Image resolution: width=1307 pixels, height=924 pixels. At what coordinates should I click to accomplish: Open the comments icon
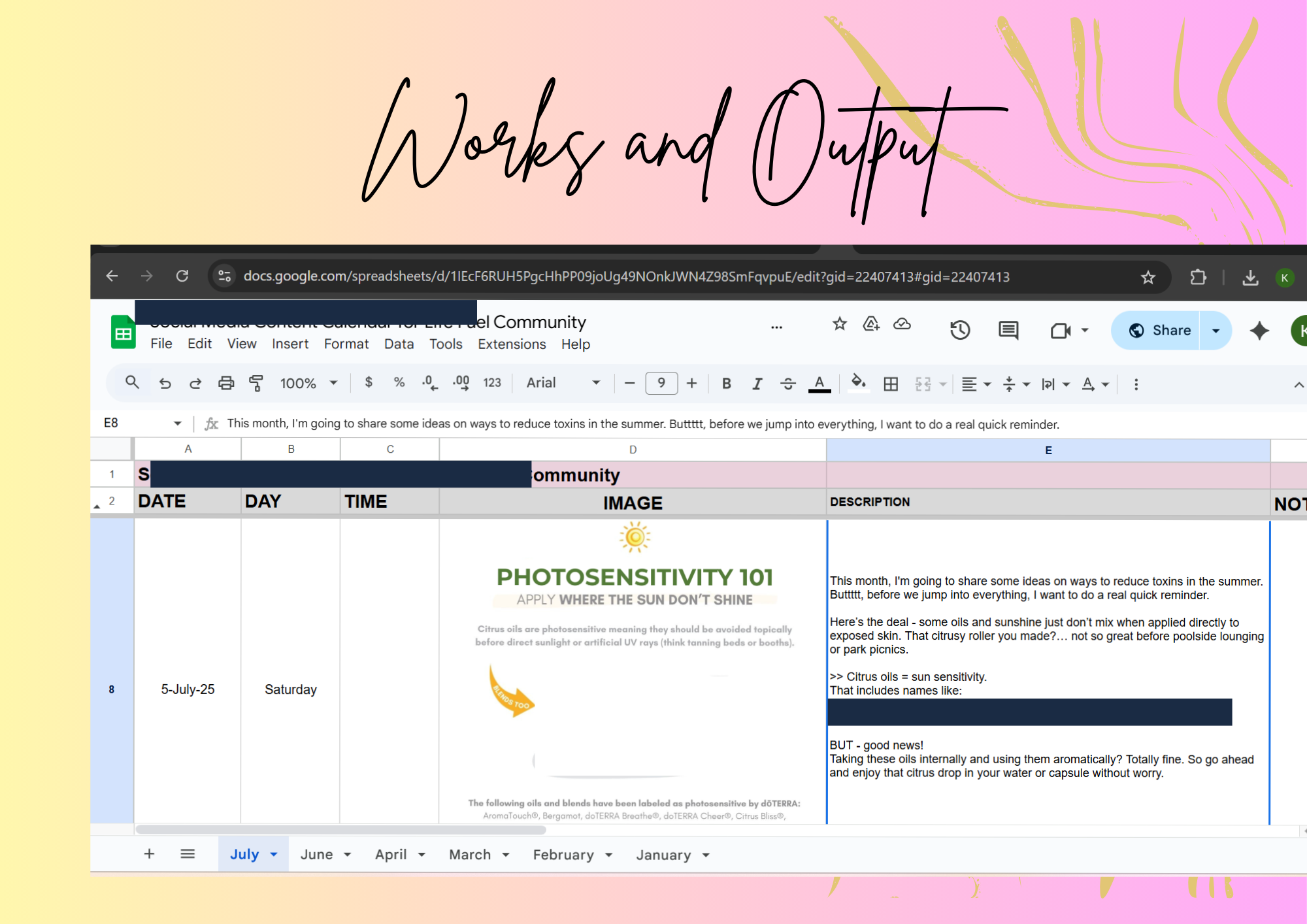(1008, 330)
